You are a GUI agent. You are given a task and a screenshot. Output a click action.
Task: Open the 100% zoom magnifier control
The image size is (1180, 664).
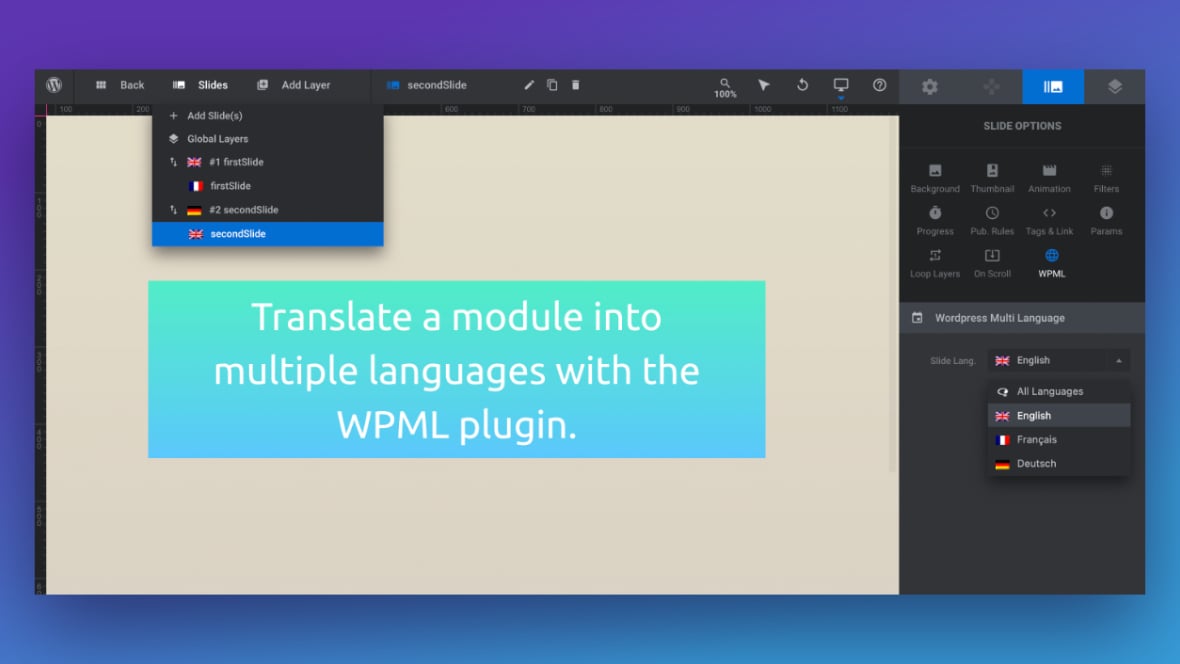click(725, 88)
